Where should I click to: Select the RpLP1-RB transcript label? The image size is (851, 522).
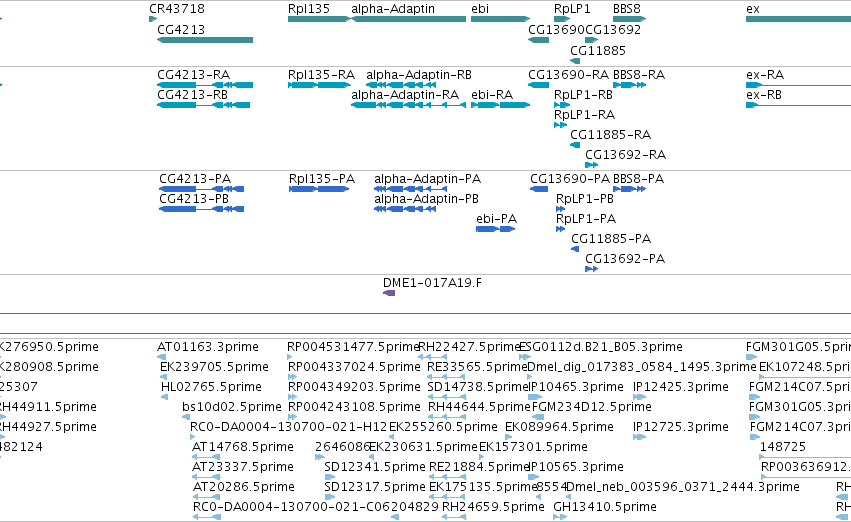(x=583, y=94)
